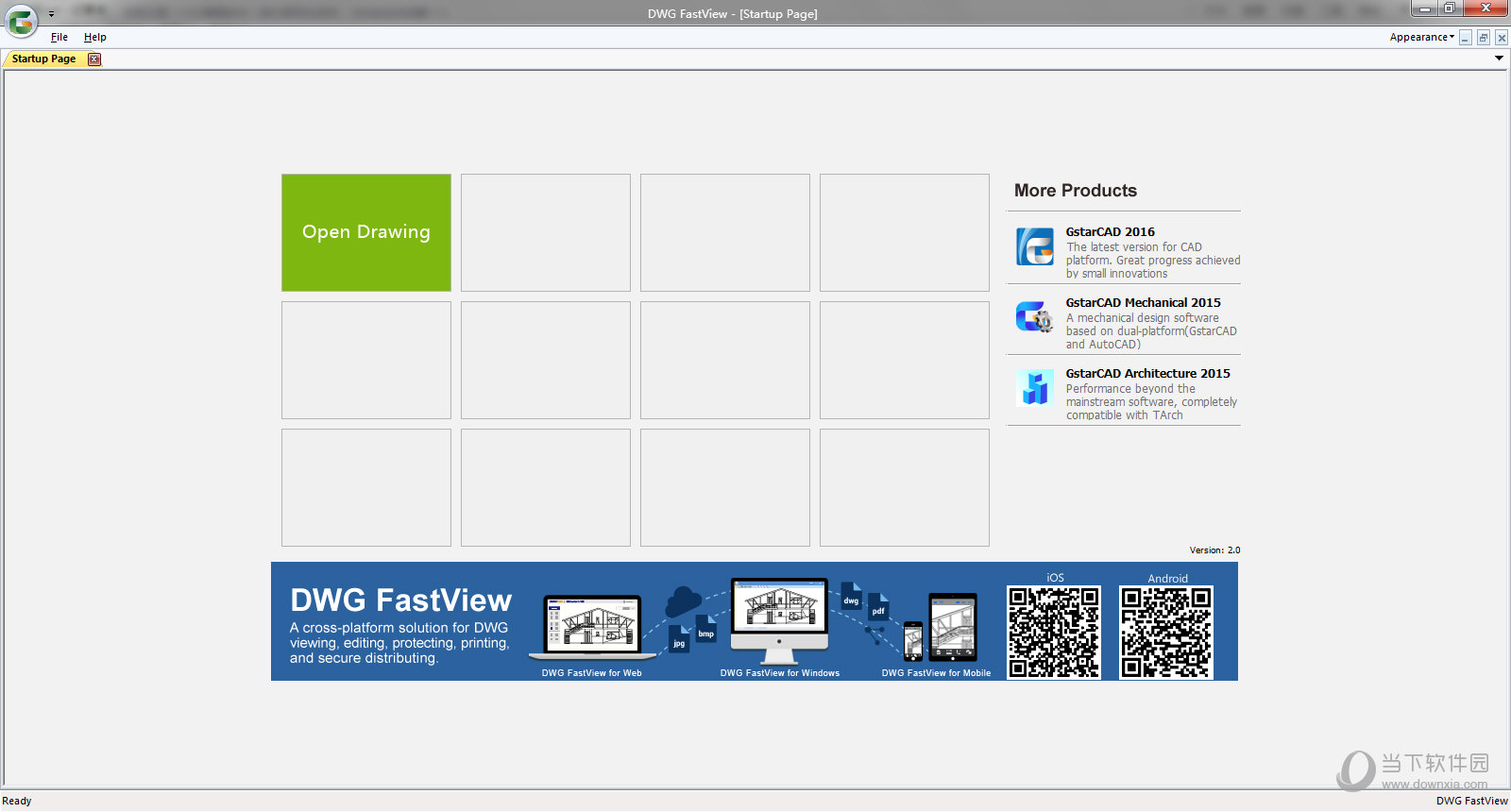1511x812 pixels.
Task: Click the GstarCAD 2016 product icon
Action: (x=1035, y=246)
